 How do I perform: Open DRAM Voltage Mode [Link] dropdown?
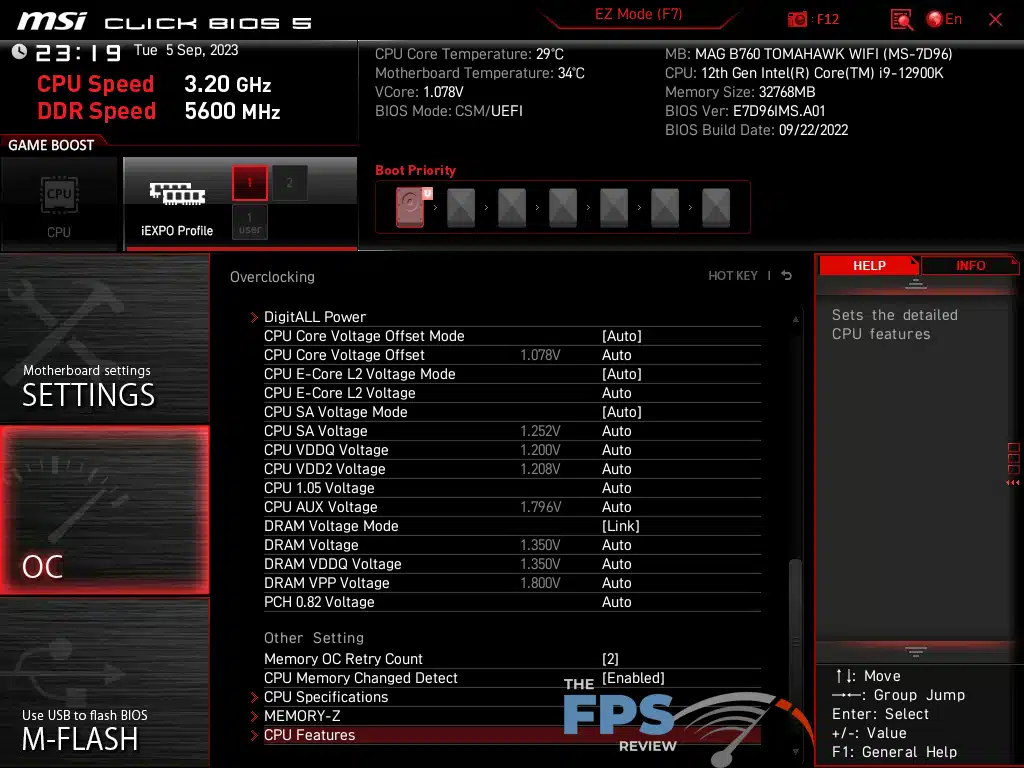pyautogui.click(x=620, y=526)
